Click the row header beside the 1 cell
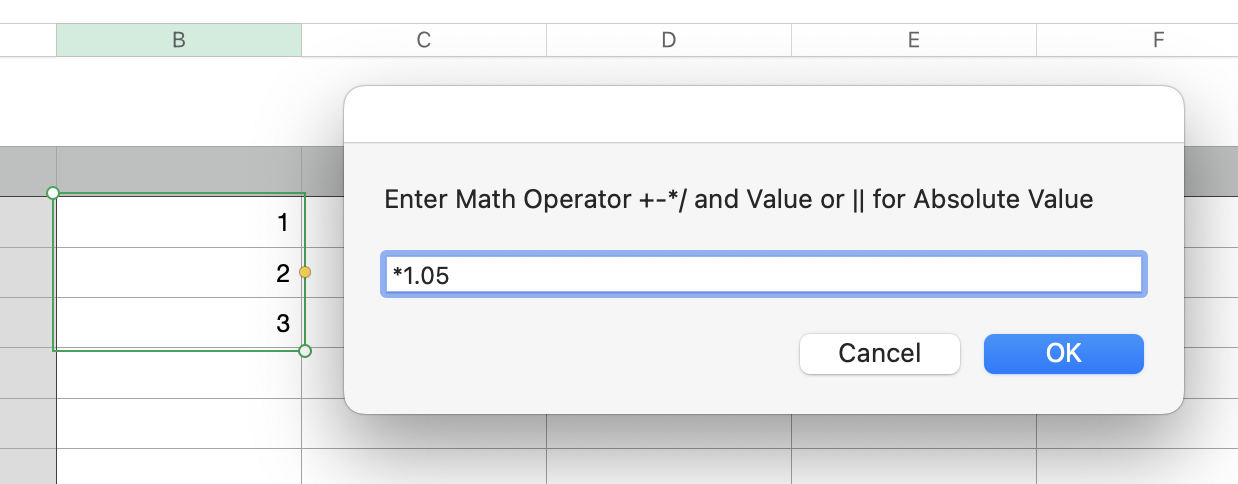This screenshot has width=1238, height=484. click(x=28, y=222)
